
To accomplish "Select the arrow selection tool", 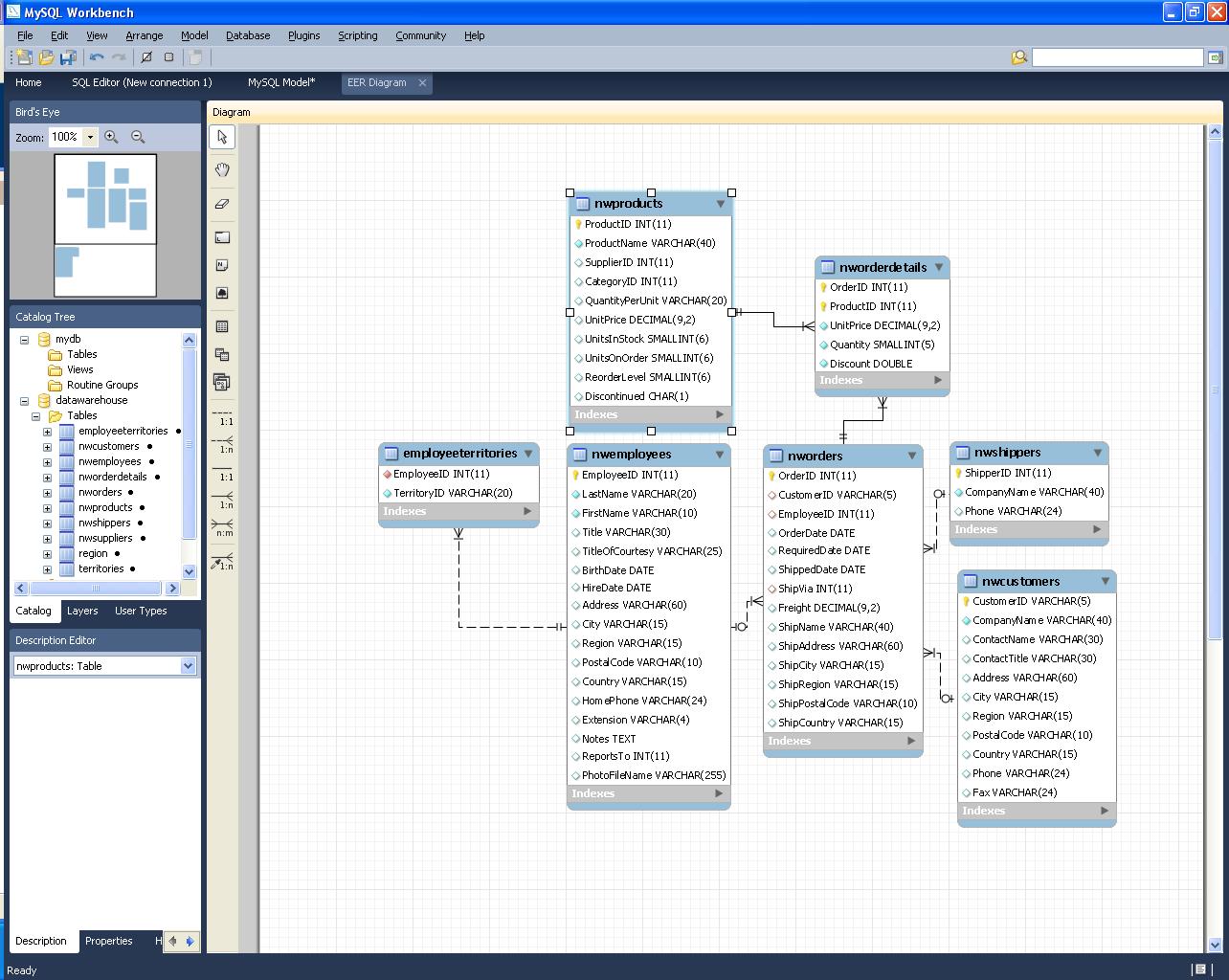I will tap(221, 137).
